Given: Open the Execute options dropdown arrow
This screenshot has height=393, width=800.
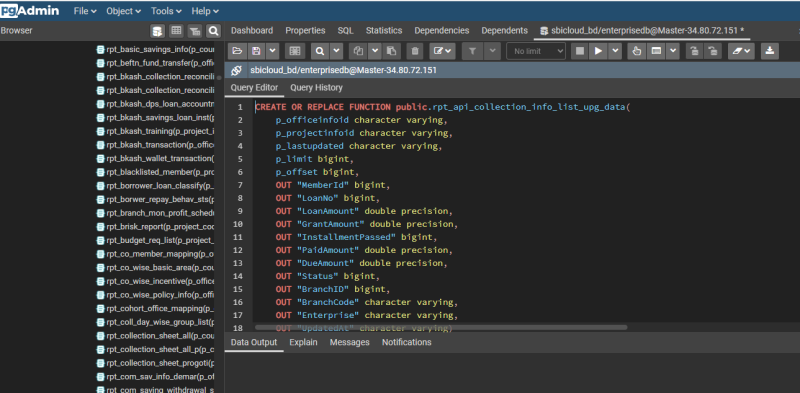Looking at the screenshot, I should click(x=615, y=51).
